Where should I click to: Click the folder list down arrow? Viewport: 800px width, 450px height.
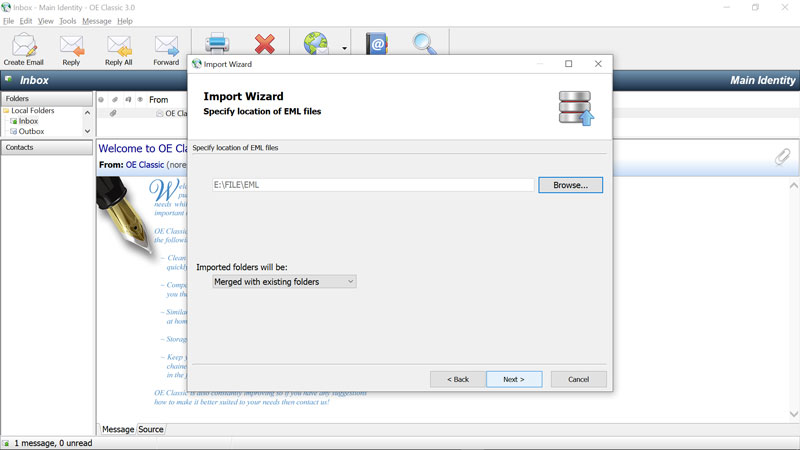coord(87,131)
